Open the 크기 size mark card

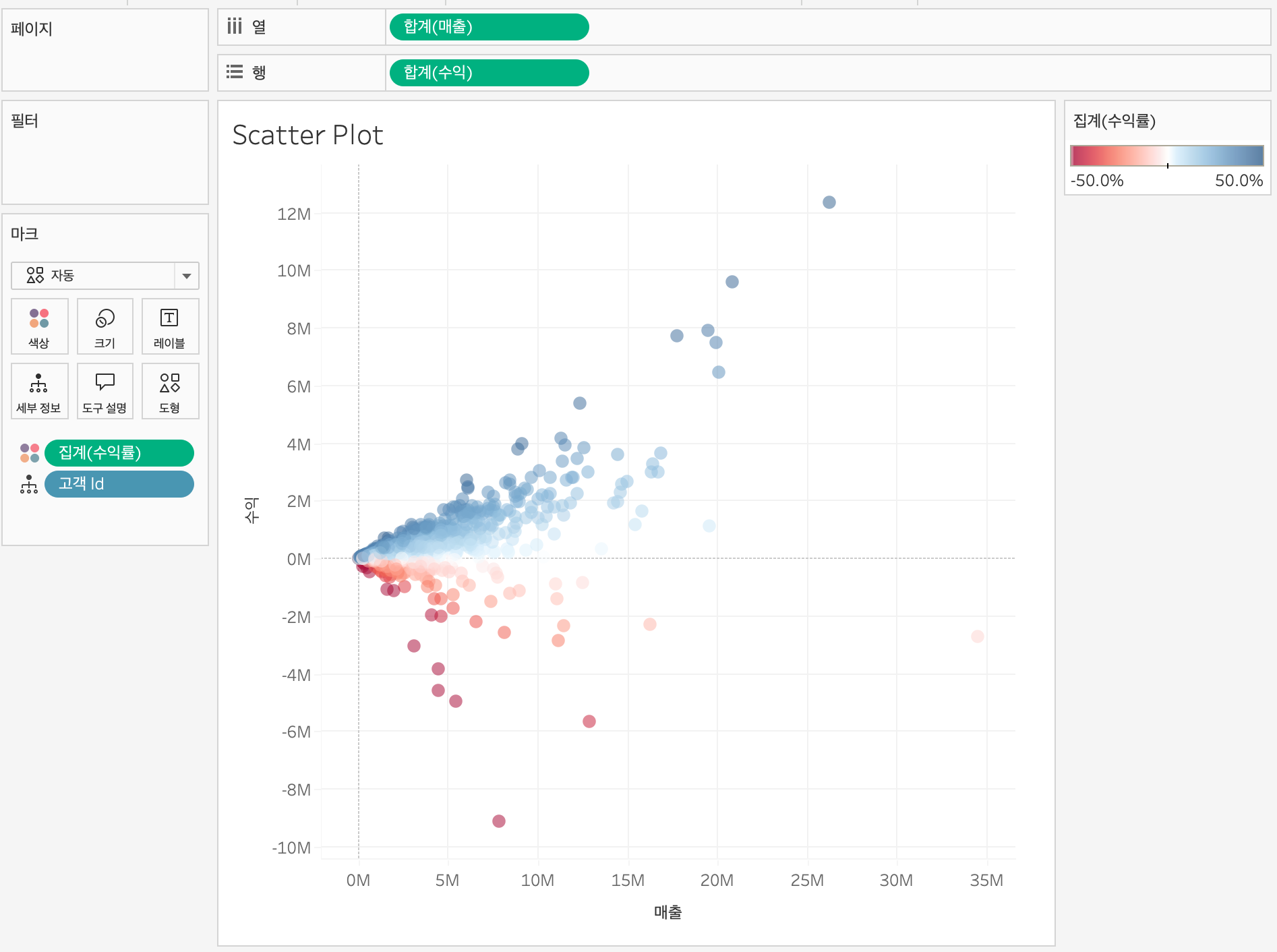105,326
